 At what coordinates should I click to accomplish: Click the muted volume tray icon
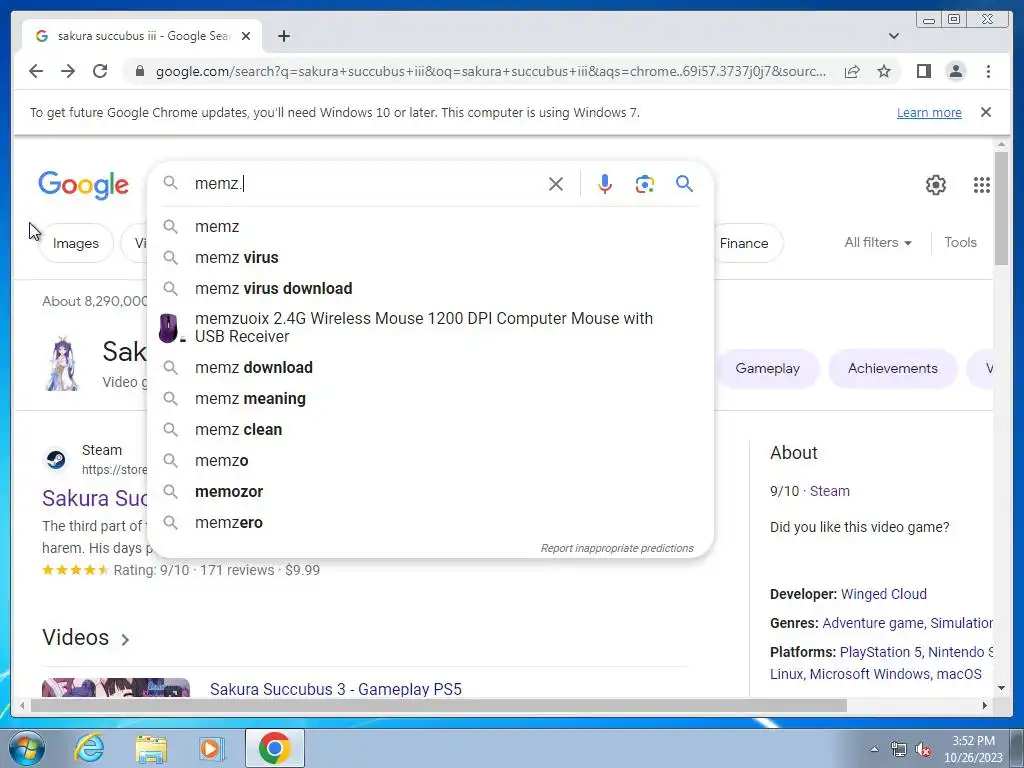coord(923,750)
